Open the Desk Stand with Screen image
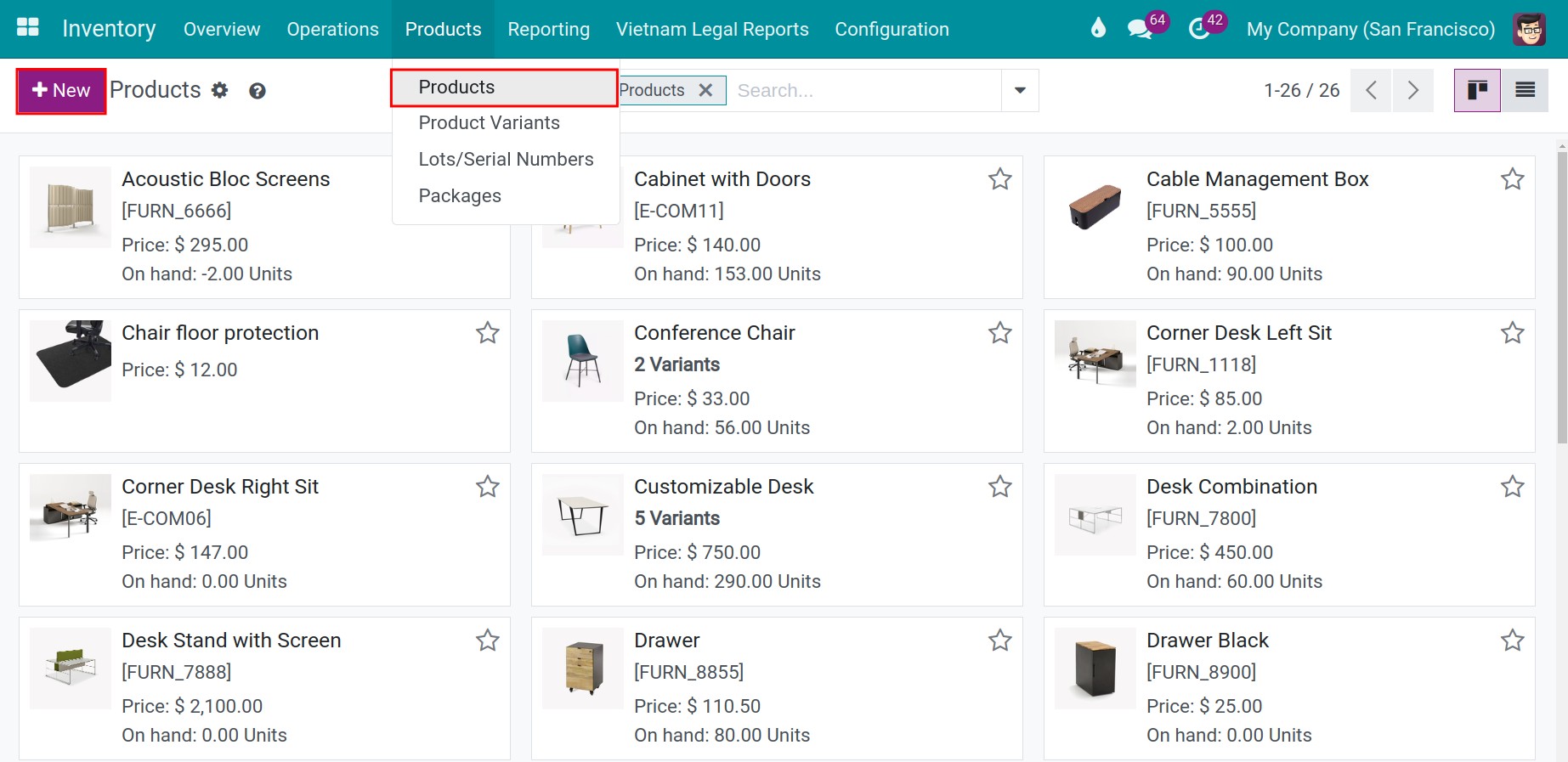The image size is (1568, 762). [71, 669]
